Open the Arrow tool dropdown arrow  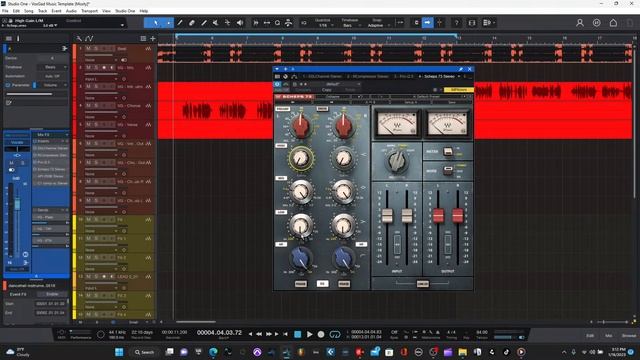(169, 23)
